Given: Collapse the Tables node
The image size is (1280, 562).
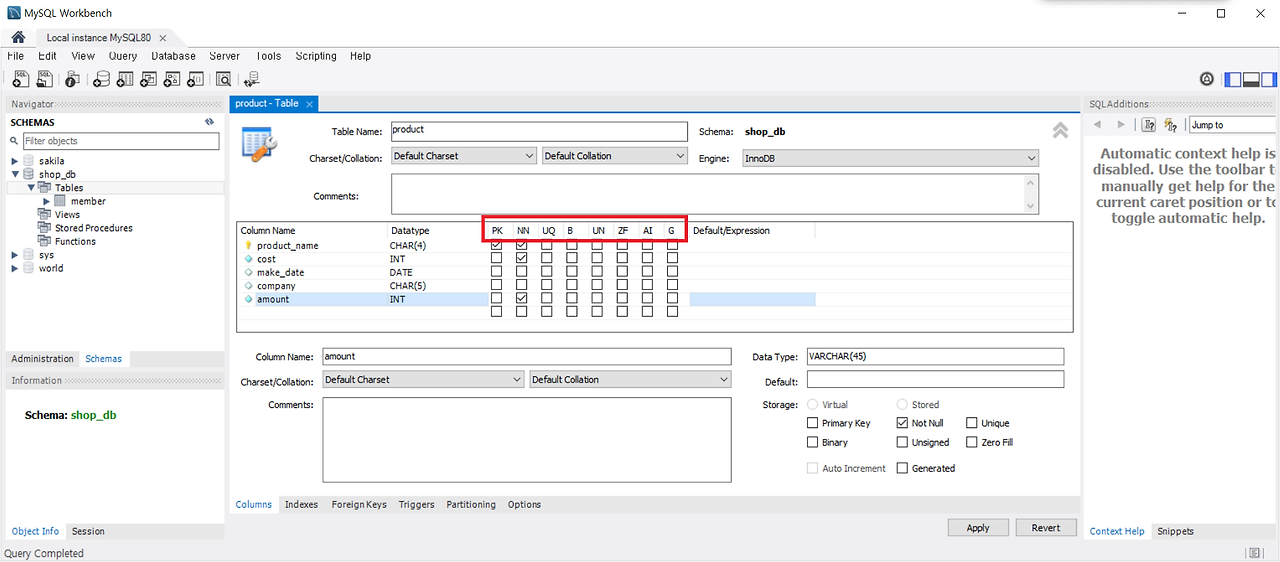Looking at the screenshot, I should click(31, 187).
